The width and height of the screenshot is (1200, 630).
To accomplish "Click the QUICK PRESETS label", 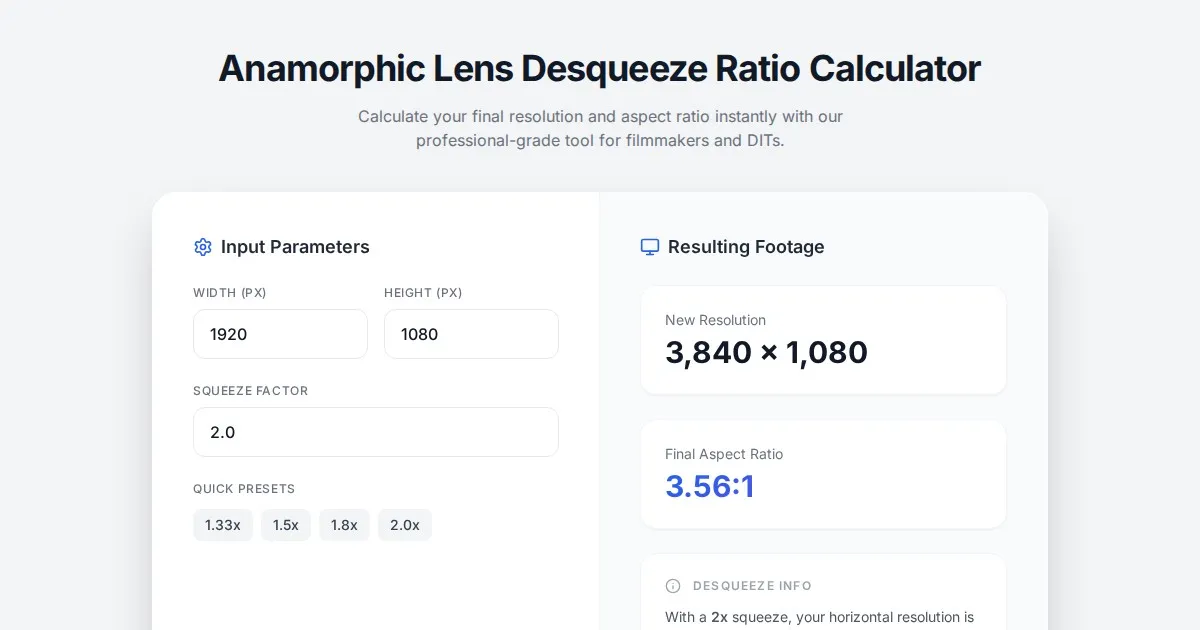I will click(x=244, y=489).
